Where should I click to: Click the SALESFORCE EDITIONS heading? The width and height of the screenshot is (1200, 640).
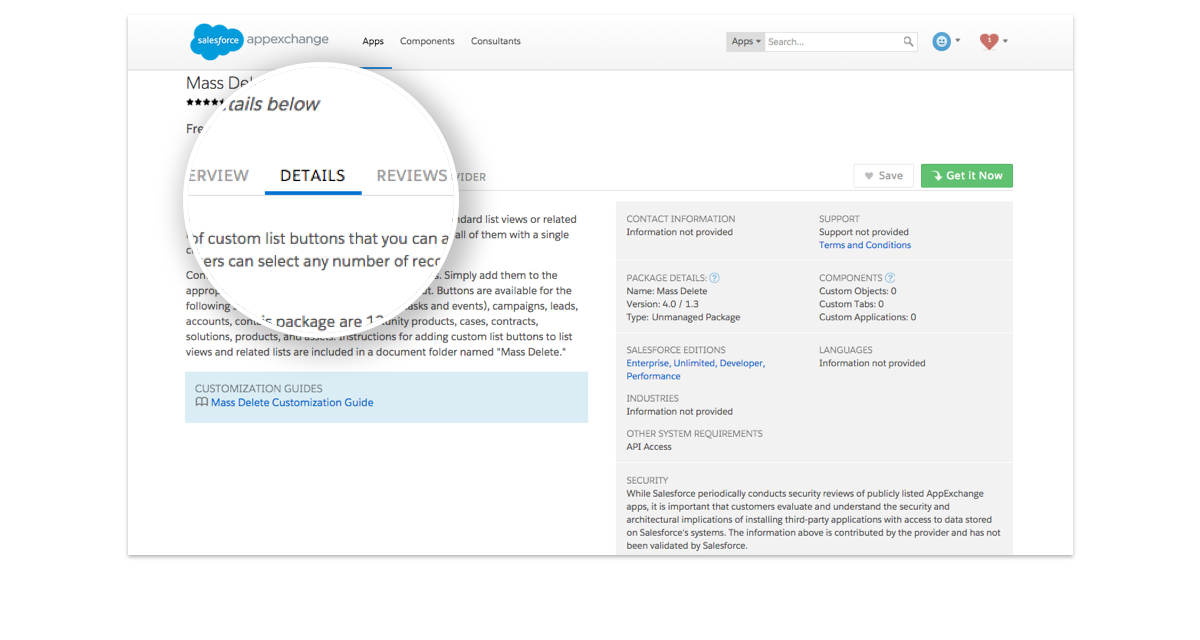tap(674, 350)
